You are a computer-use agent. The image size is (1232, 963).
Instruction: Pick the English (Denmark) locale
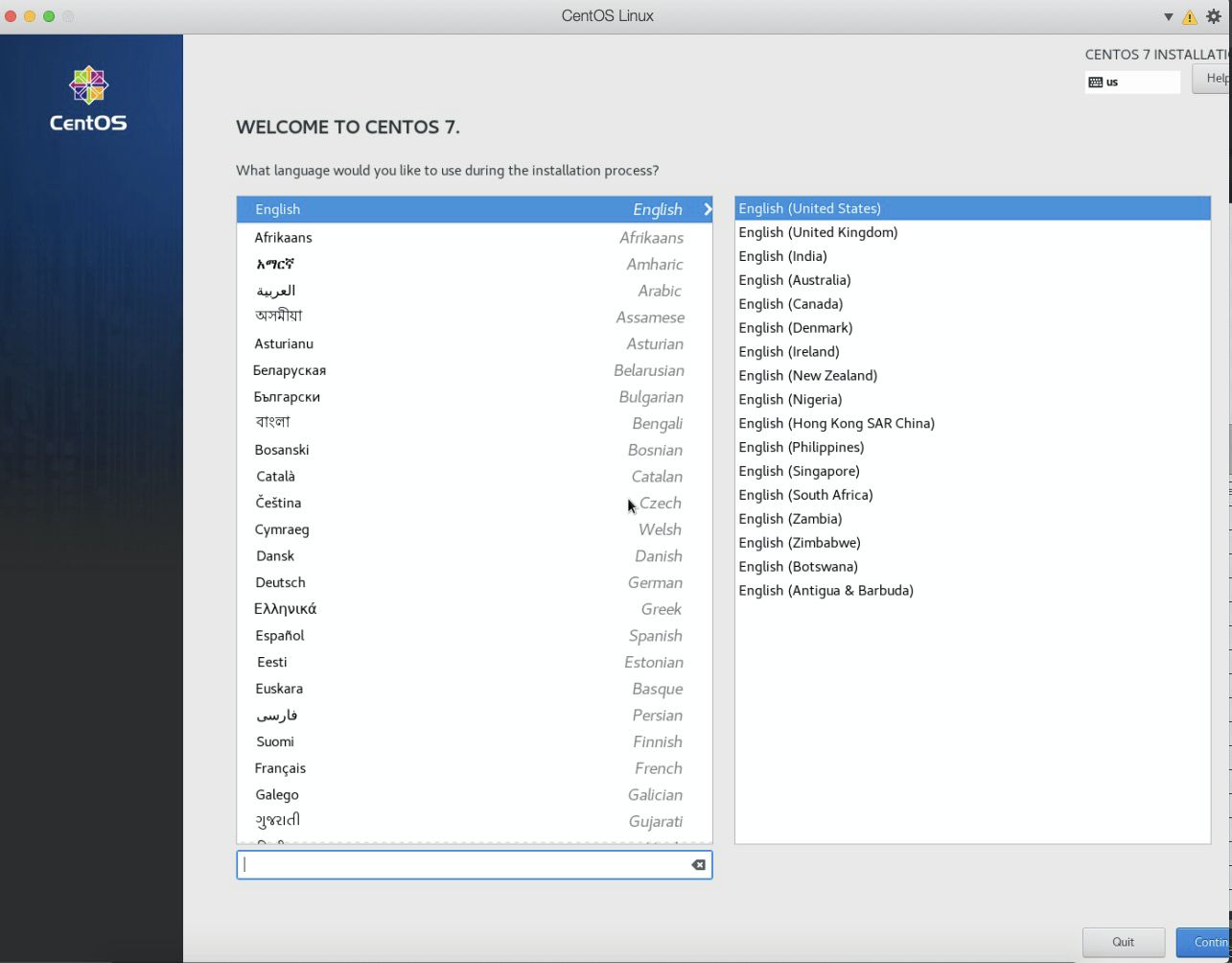click(972, 328)
